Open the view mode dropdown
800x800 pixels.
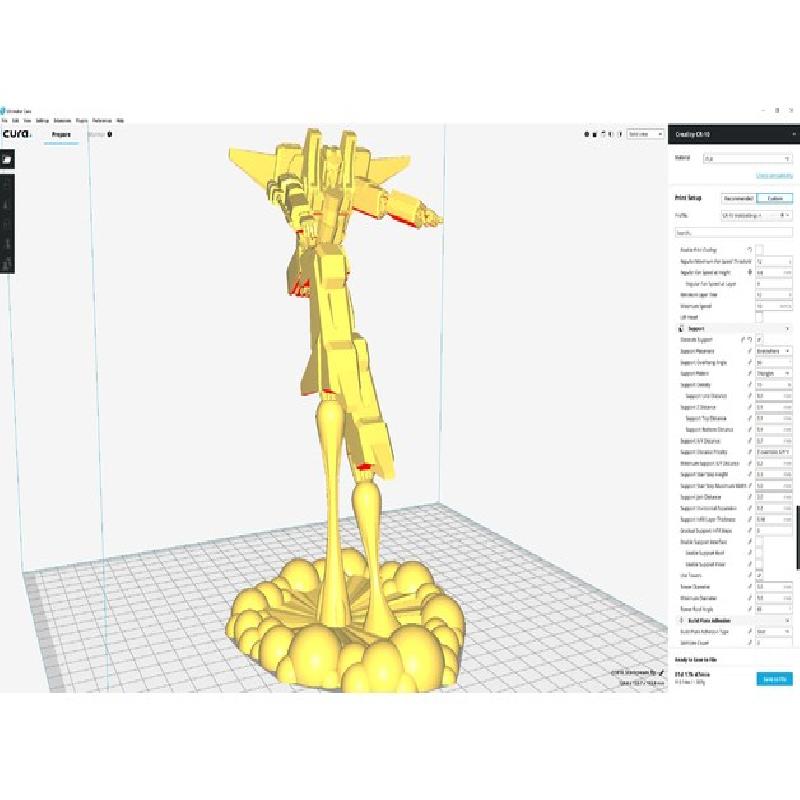[645, 134]
